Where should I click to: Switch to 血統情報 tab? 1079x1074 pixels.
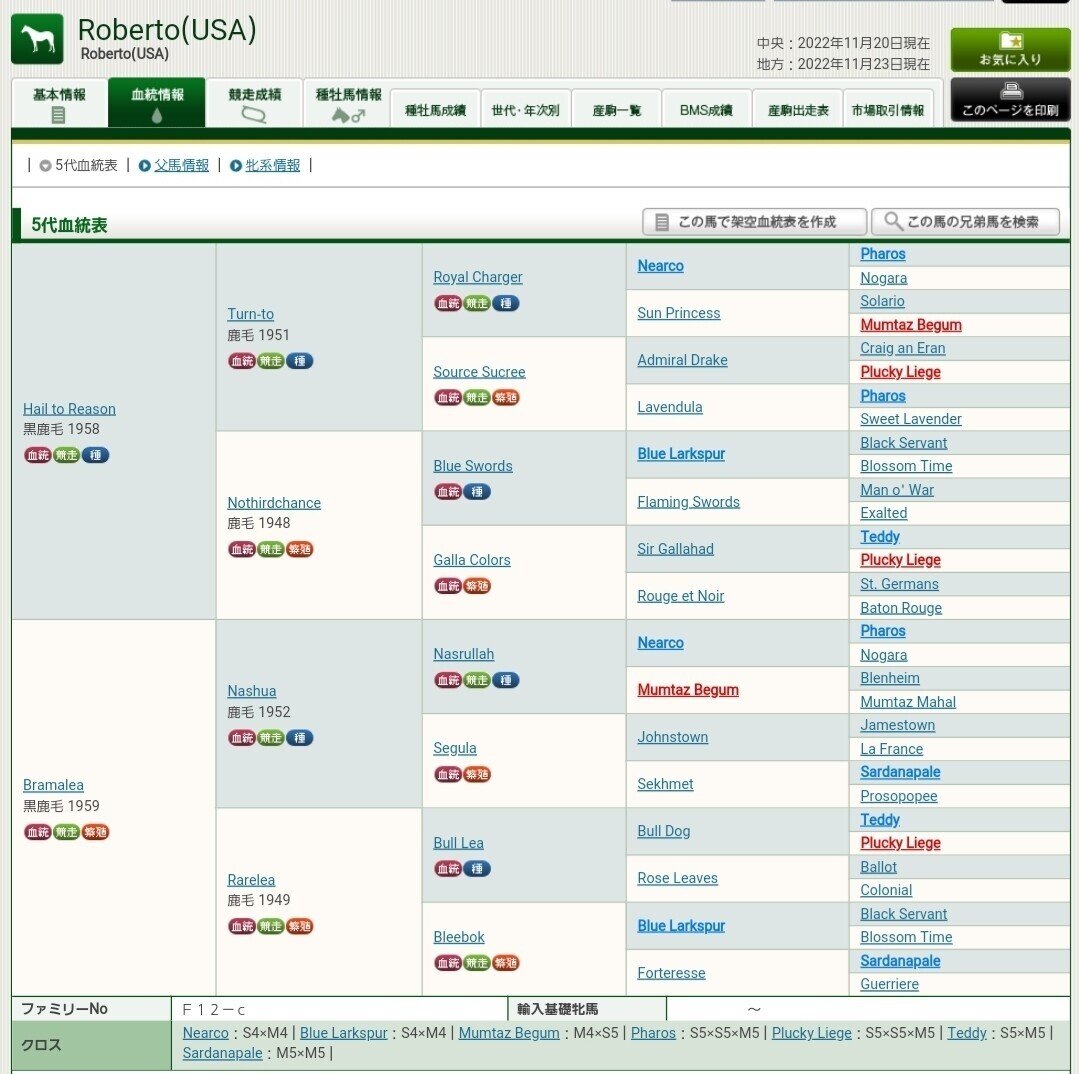click(157, 103)
